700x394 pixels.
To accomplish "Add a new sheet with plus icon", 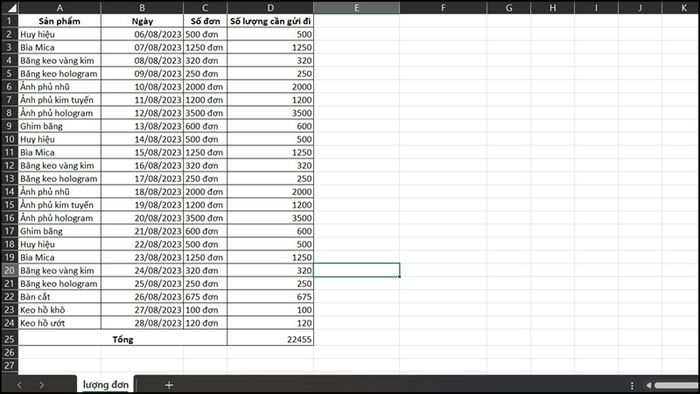I will point(169,385).
